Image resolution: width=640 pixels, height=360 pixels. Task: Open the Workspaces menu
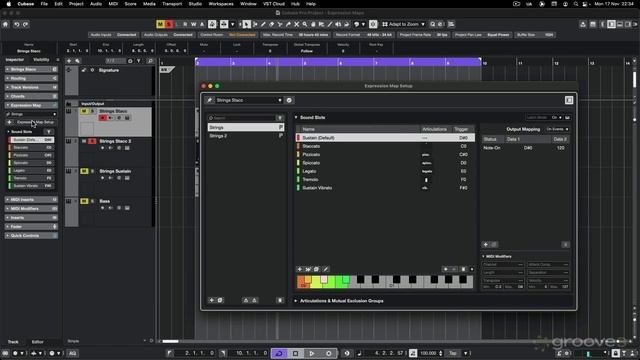click(221, 4)
